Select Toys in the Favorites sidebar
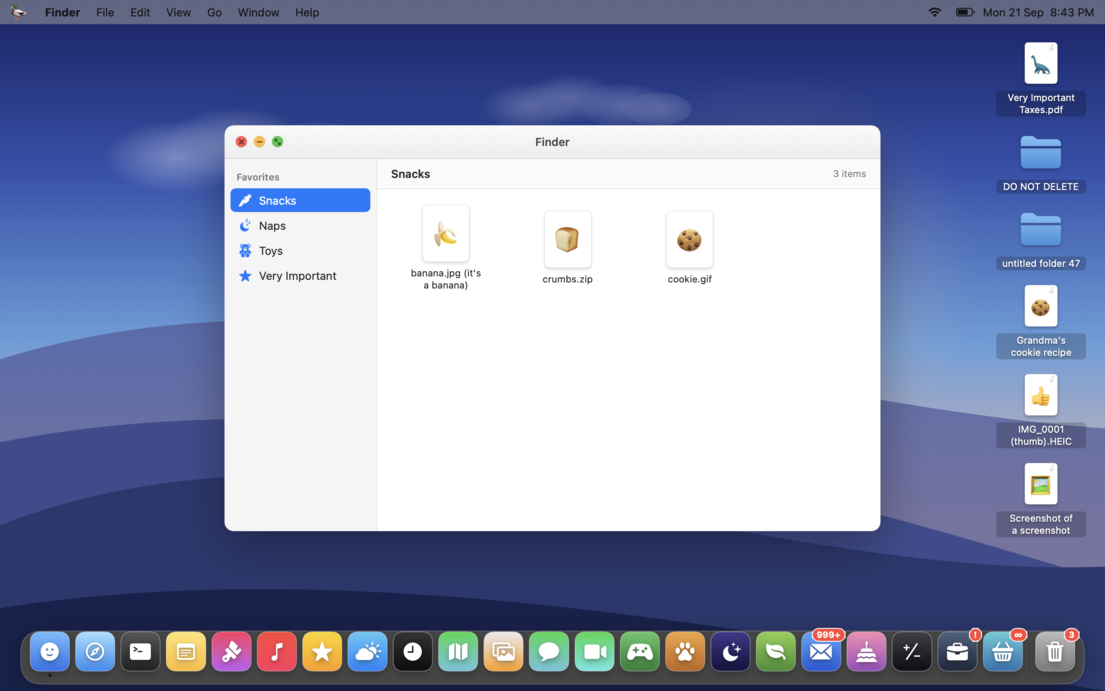Viewport: 1105px width, 691px height. point(300,251)
